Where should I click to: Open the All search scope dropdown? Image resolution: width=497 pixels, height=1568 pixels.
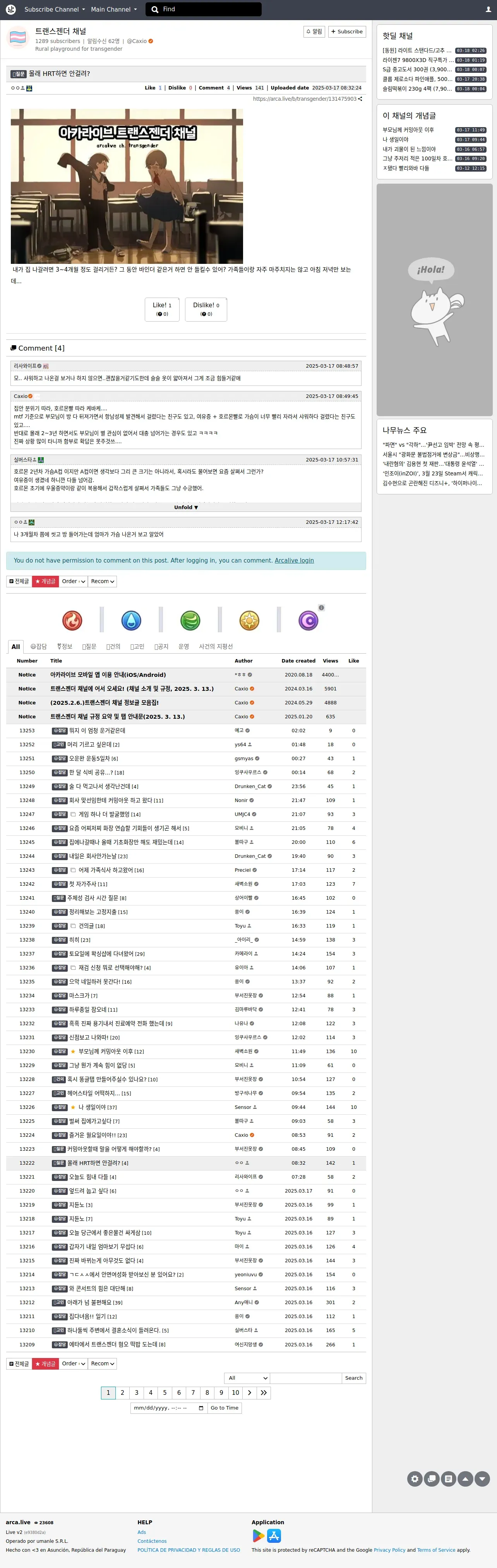click(x=246, y=1378)
